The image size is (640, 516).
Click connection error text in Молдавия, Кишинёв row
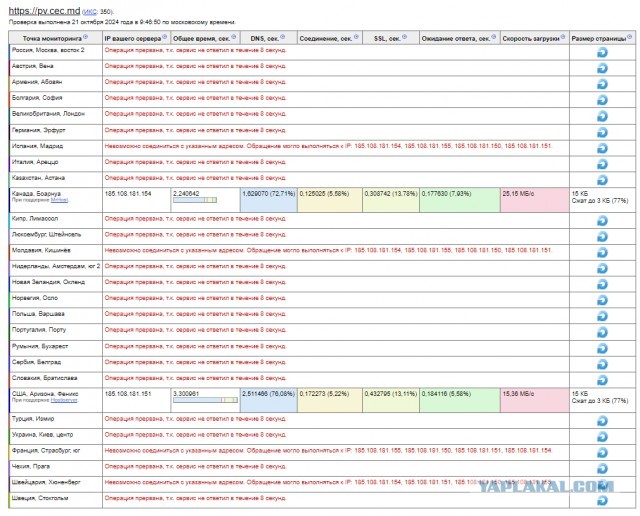coord(328,250)
